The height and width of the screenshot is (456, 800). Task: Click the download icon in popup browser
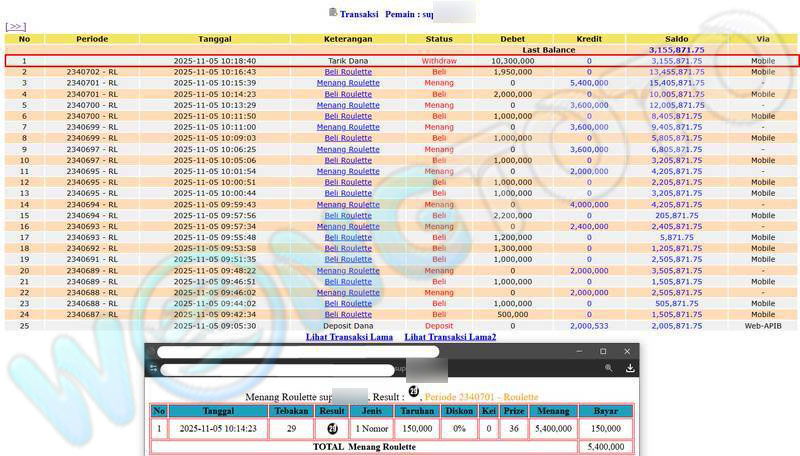[630, 369]
